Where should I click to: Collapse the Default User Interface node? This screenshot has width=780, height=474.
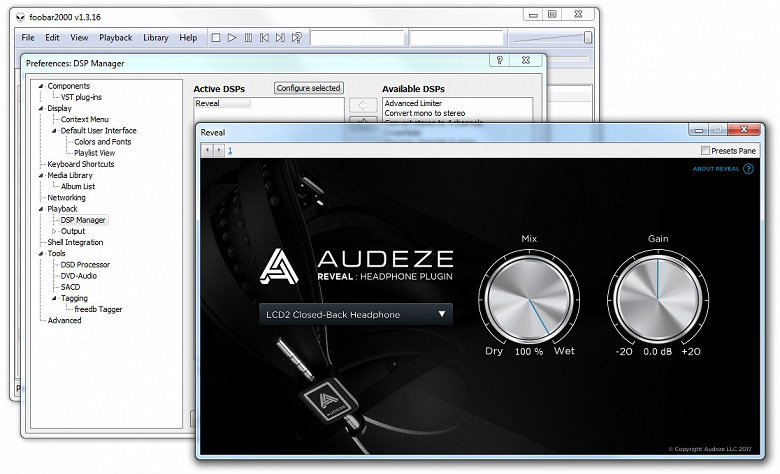[54, 131]
